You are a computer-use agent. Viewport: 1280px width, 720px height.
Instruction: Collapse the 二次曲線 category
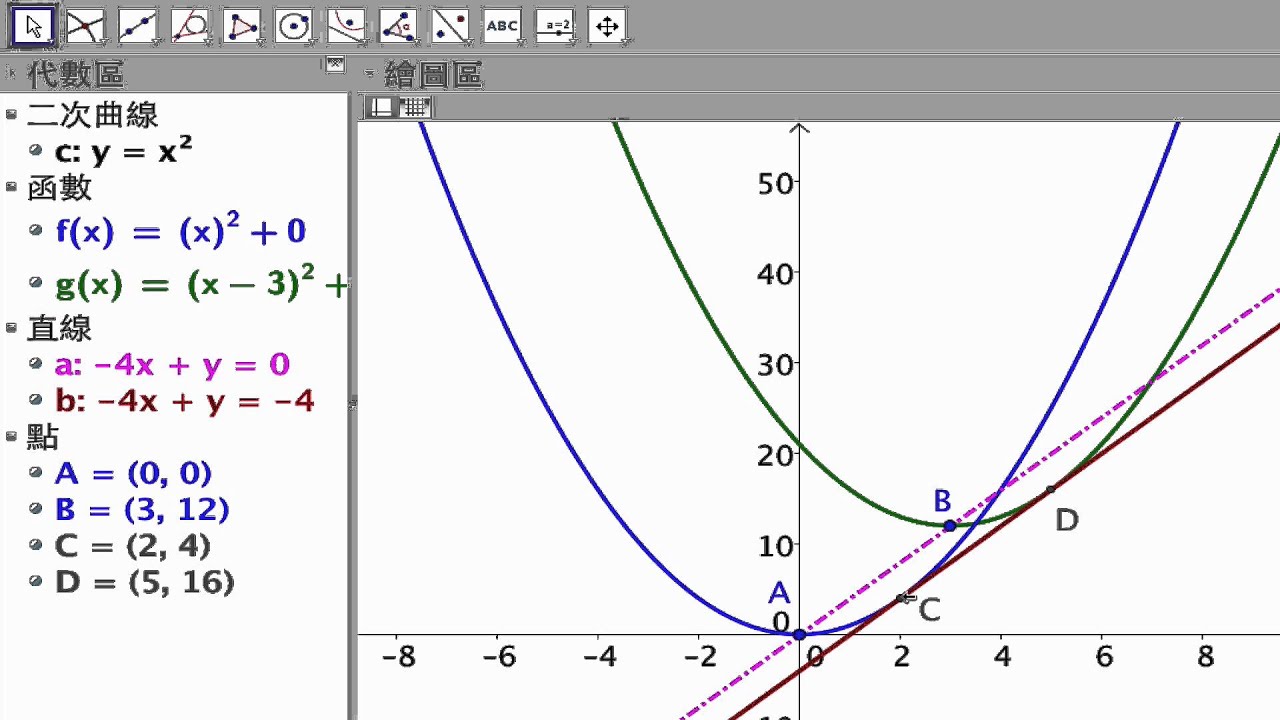coord(11,114)
